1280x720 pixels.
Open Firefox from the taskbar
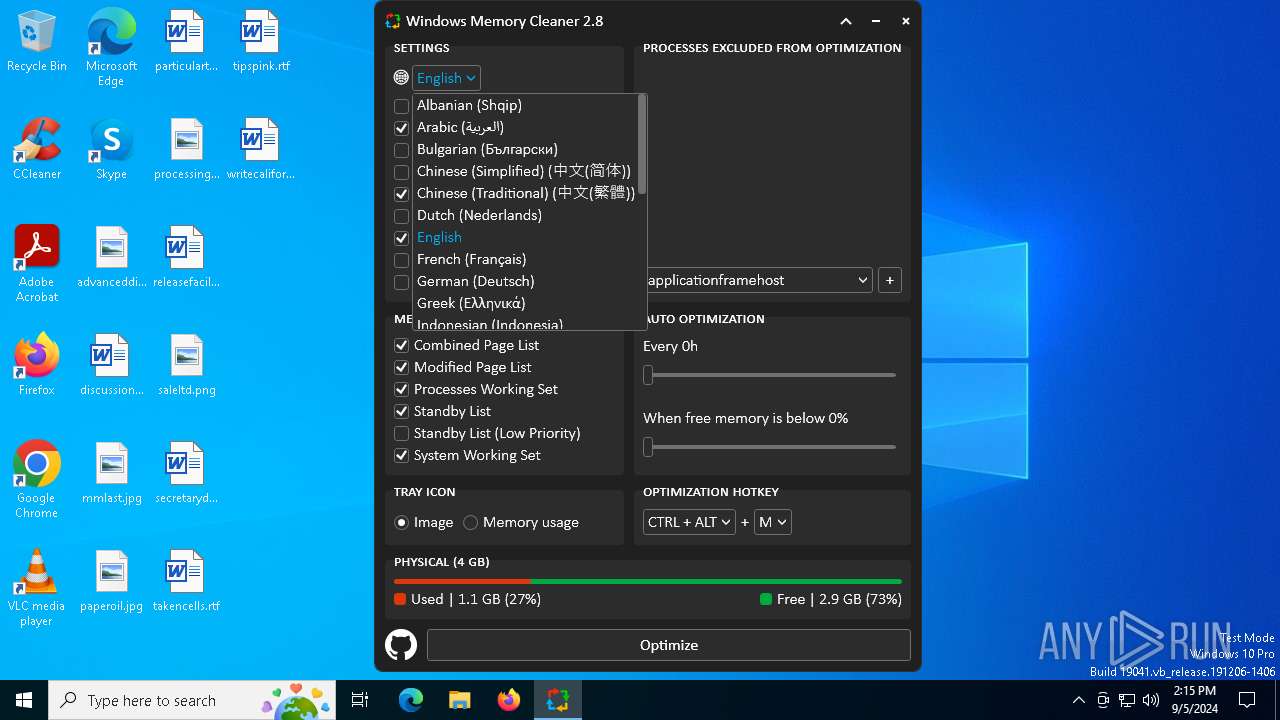coord(509,700)
